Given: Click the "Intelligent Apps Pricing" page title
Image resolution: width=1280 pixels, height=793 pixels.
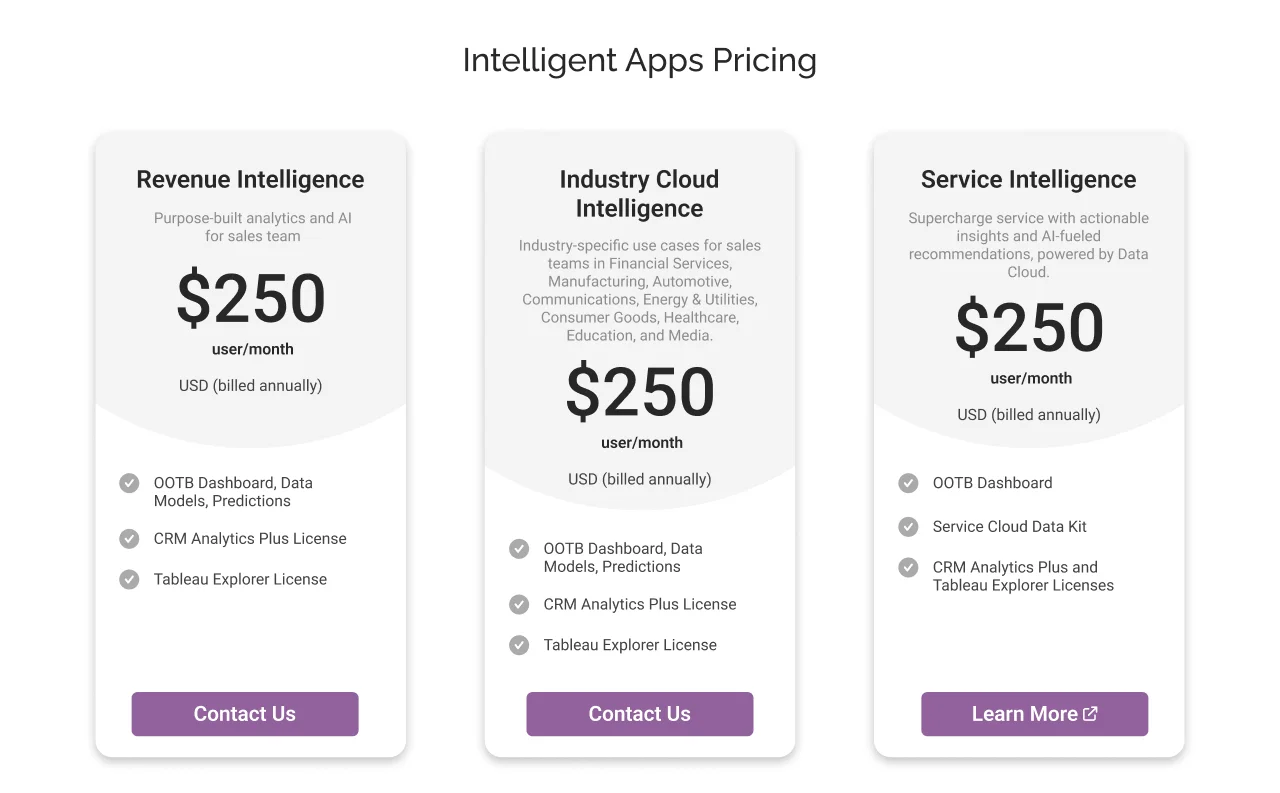Looking at the screenshot, I should coord(639,61).
